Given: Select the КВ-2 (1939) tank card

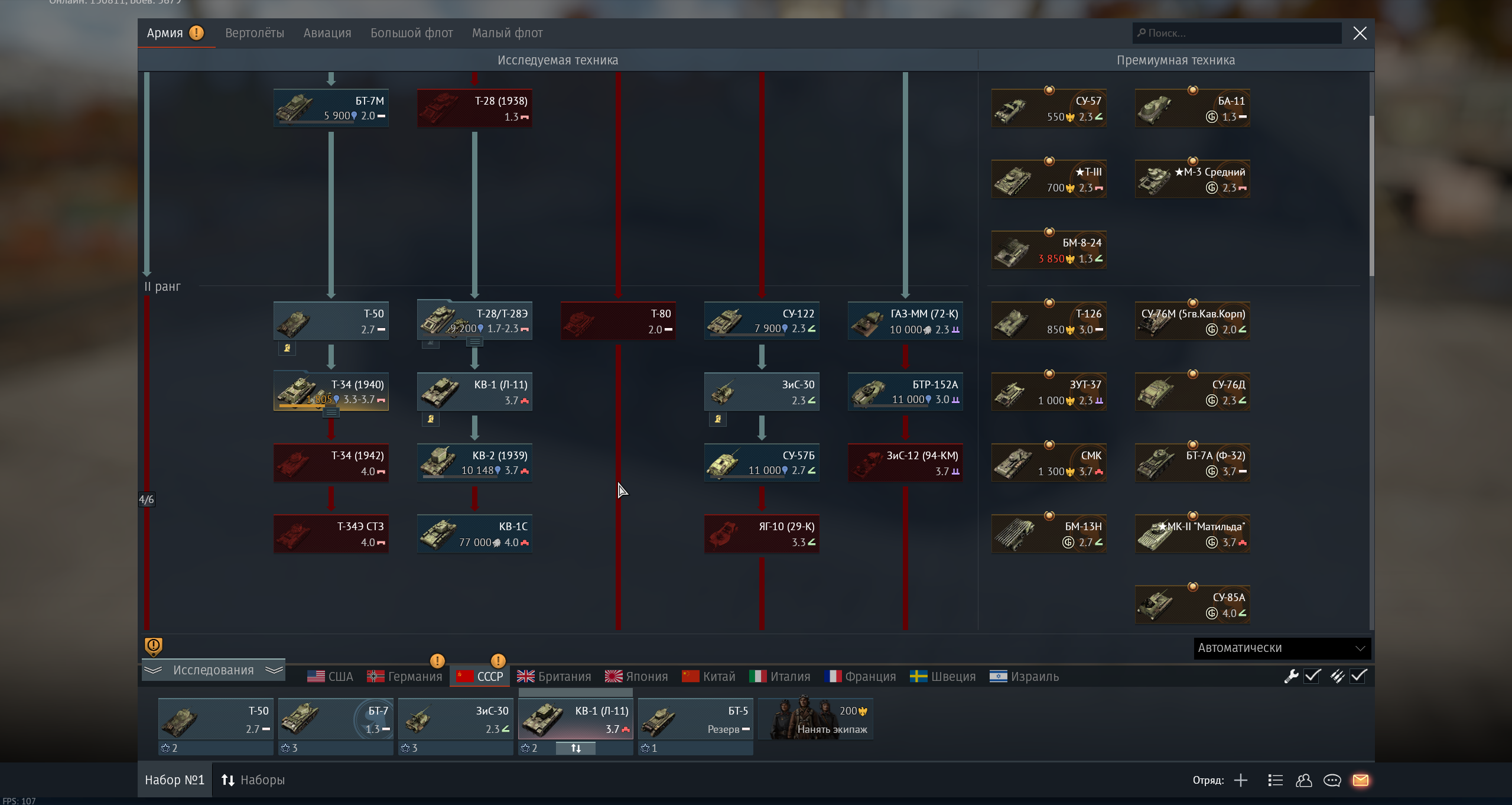Looking at the screenshot, I should pyautogui.click(x=474, y=463).
